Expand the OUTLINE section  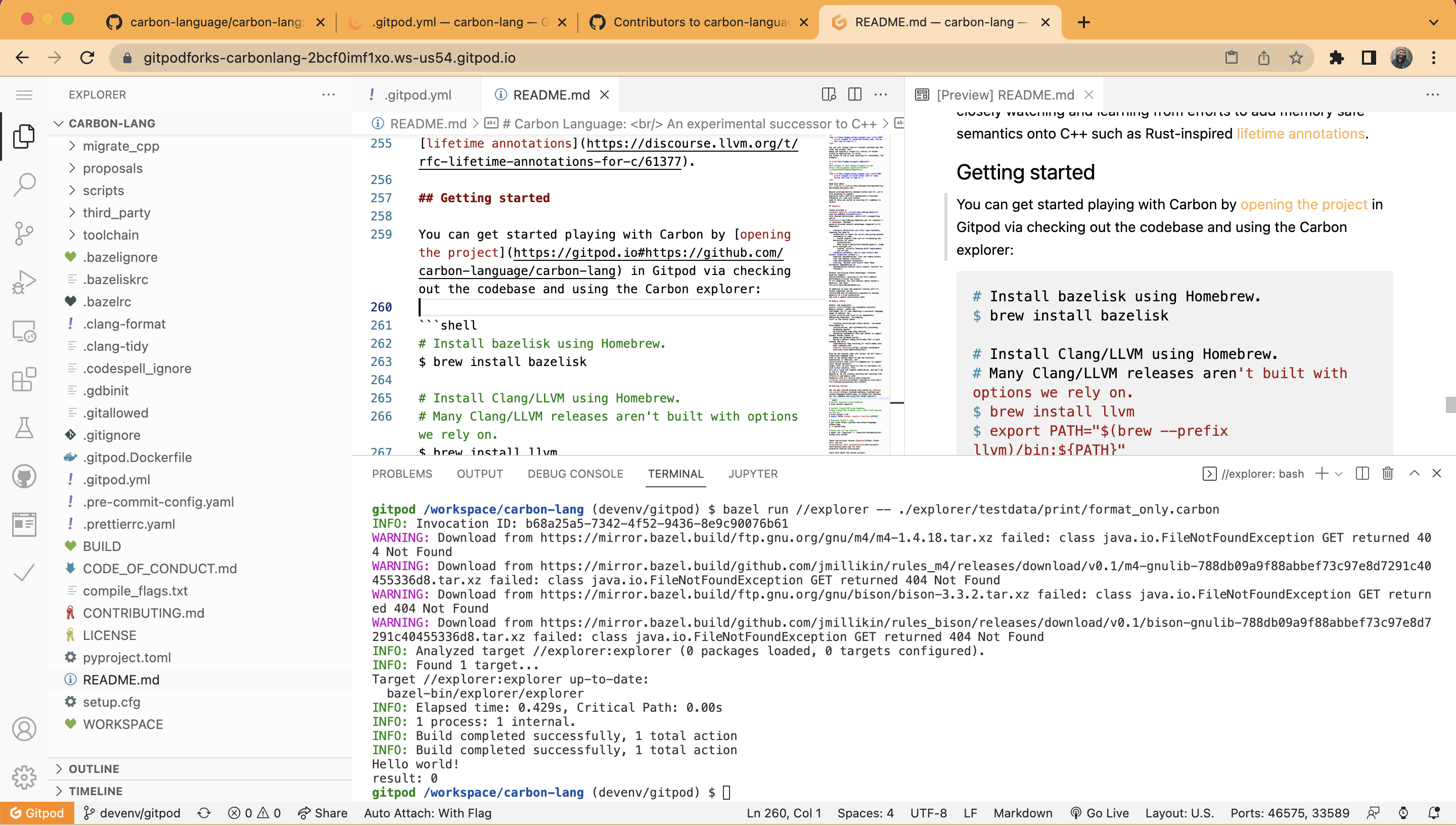point(94,768)
